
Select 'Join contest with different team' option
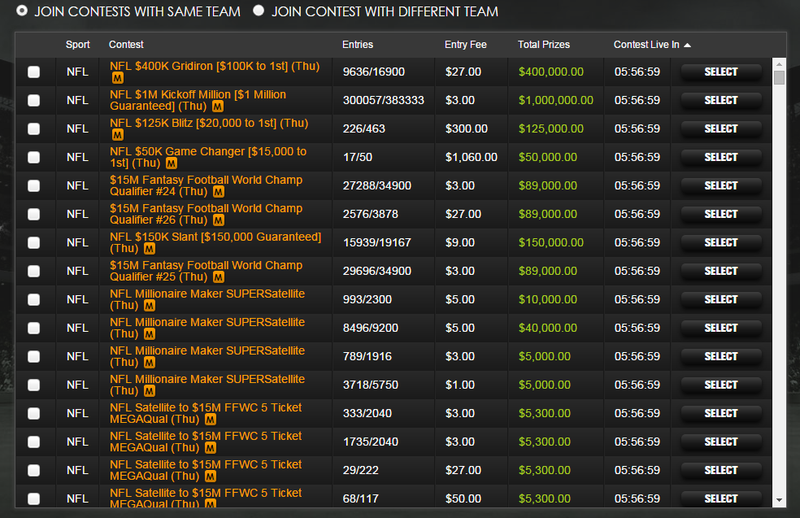click(x=259, y=11)
